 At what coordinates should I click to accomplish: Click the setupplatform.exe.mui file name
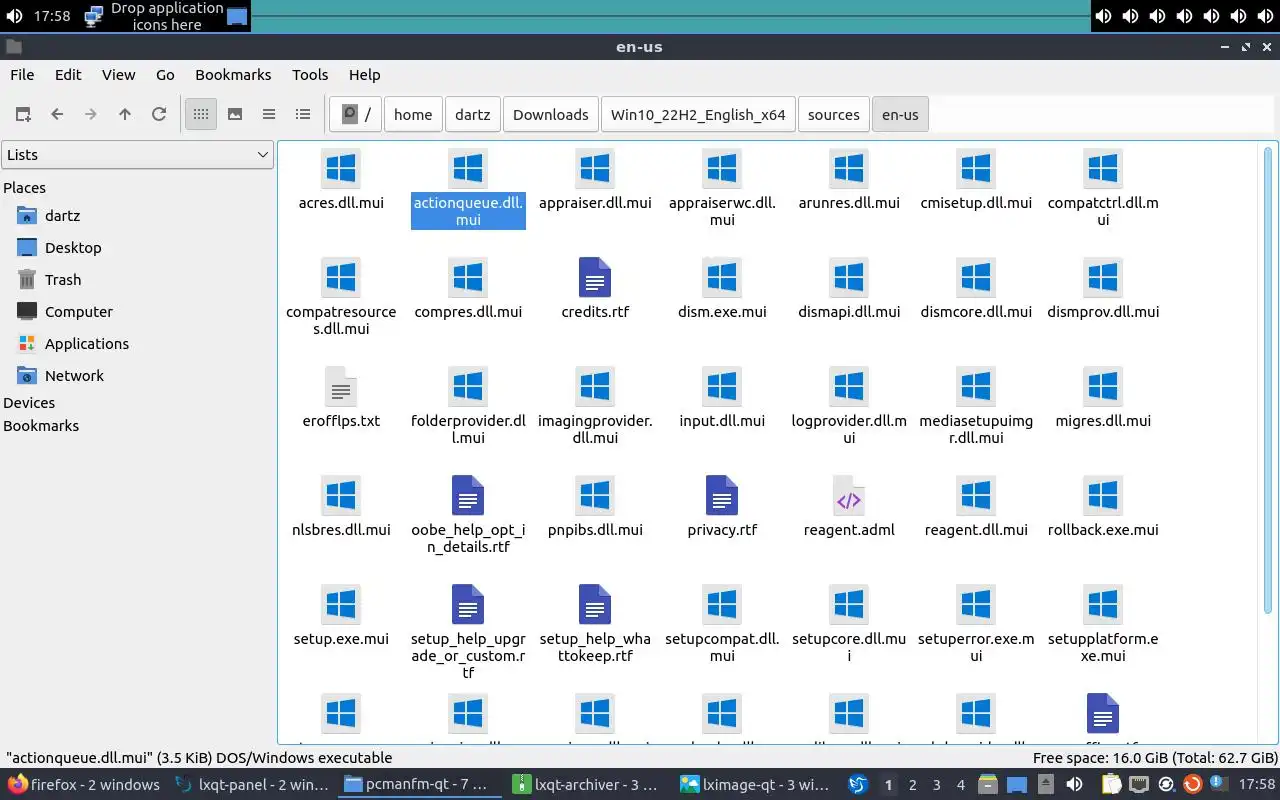pos(1103,647)
